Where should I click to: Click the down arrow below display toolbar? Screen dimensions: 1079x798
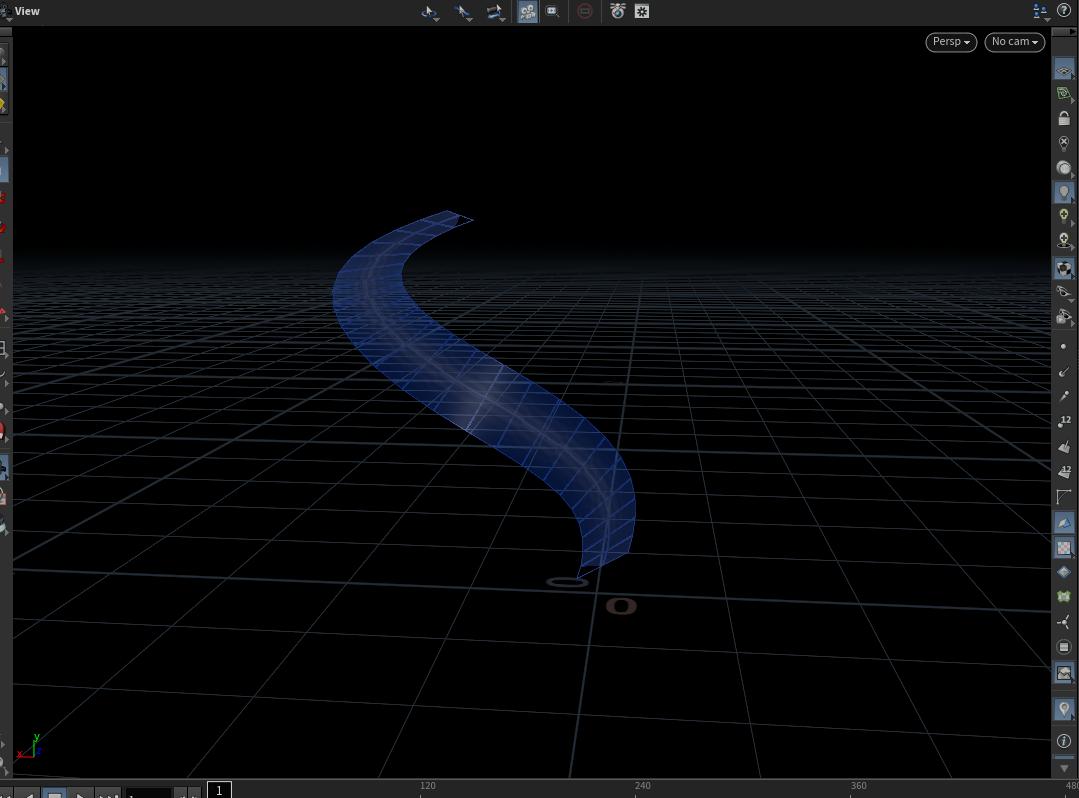(1064, 768)
